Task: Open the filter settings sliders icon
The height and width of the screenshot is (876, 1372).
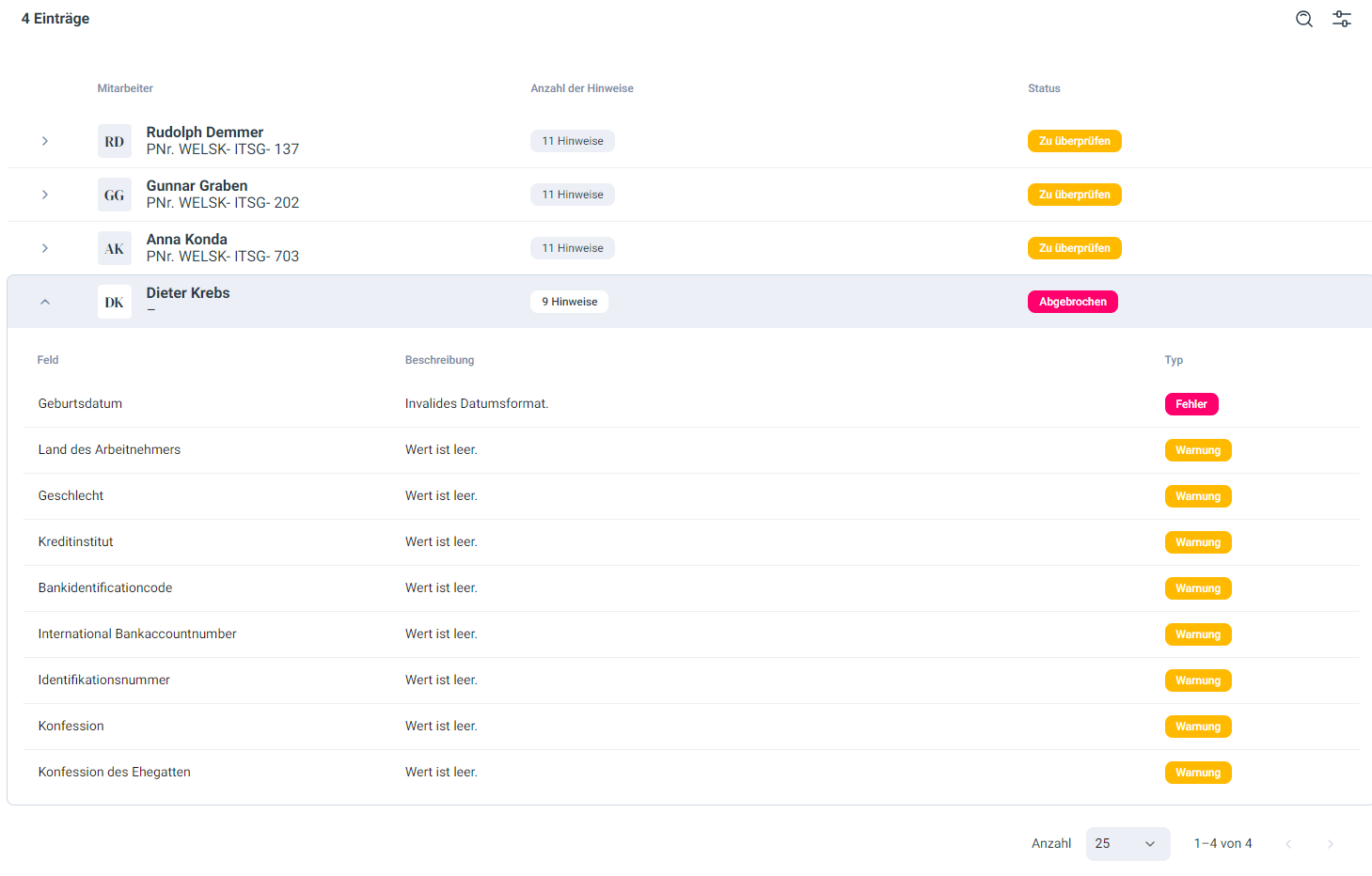Action: [x=1342, y=19]
